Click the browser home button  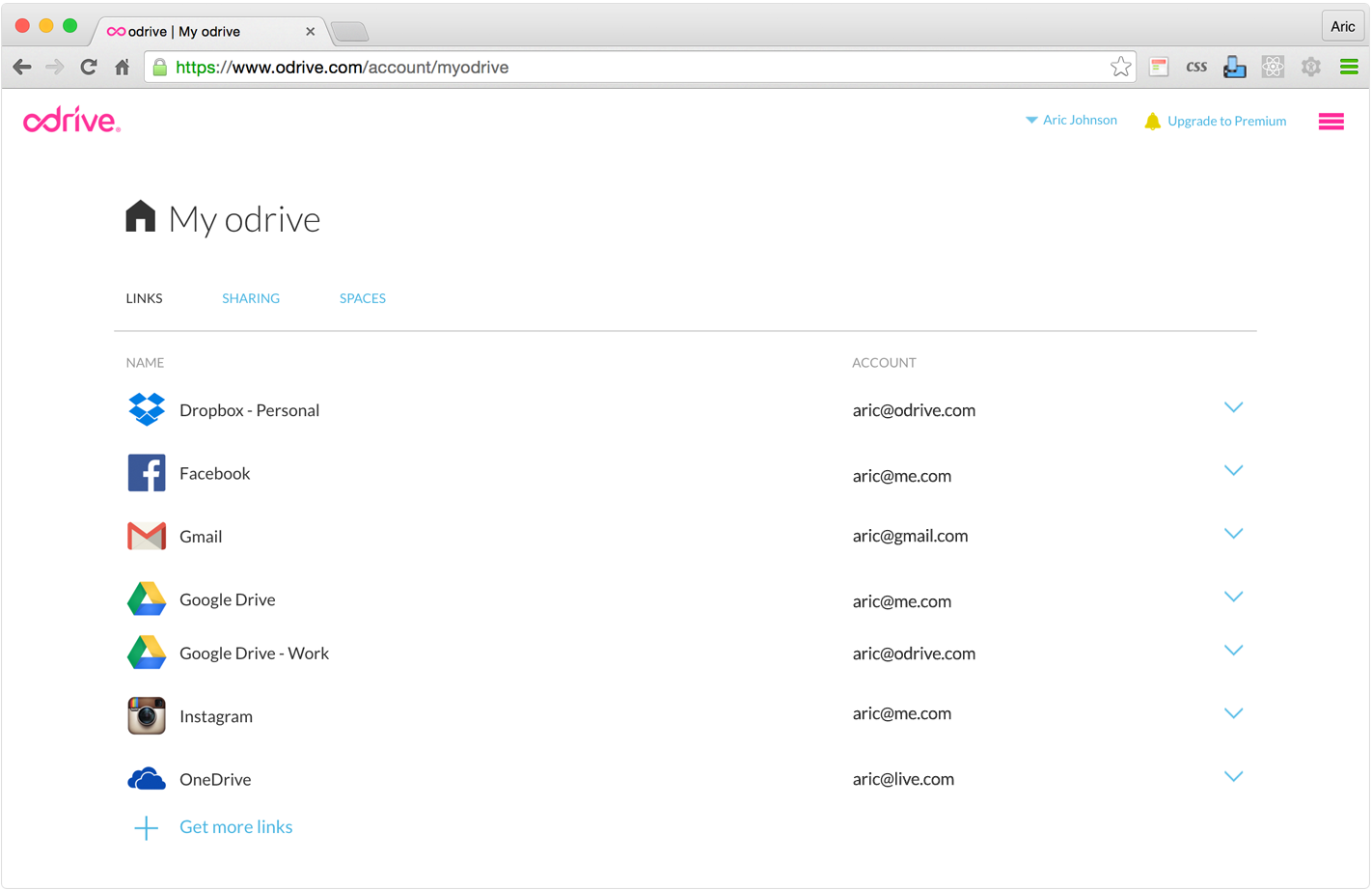(x=122, y=67)
